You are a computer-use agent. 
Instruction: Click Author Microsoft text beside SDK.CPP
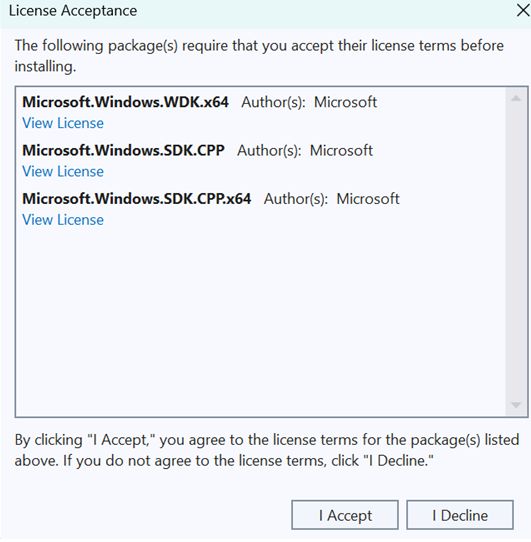point(305,151)
